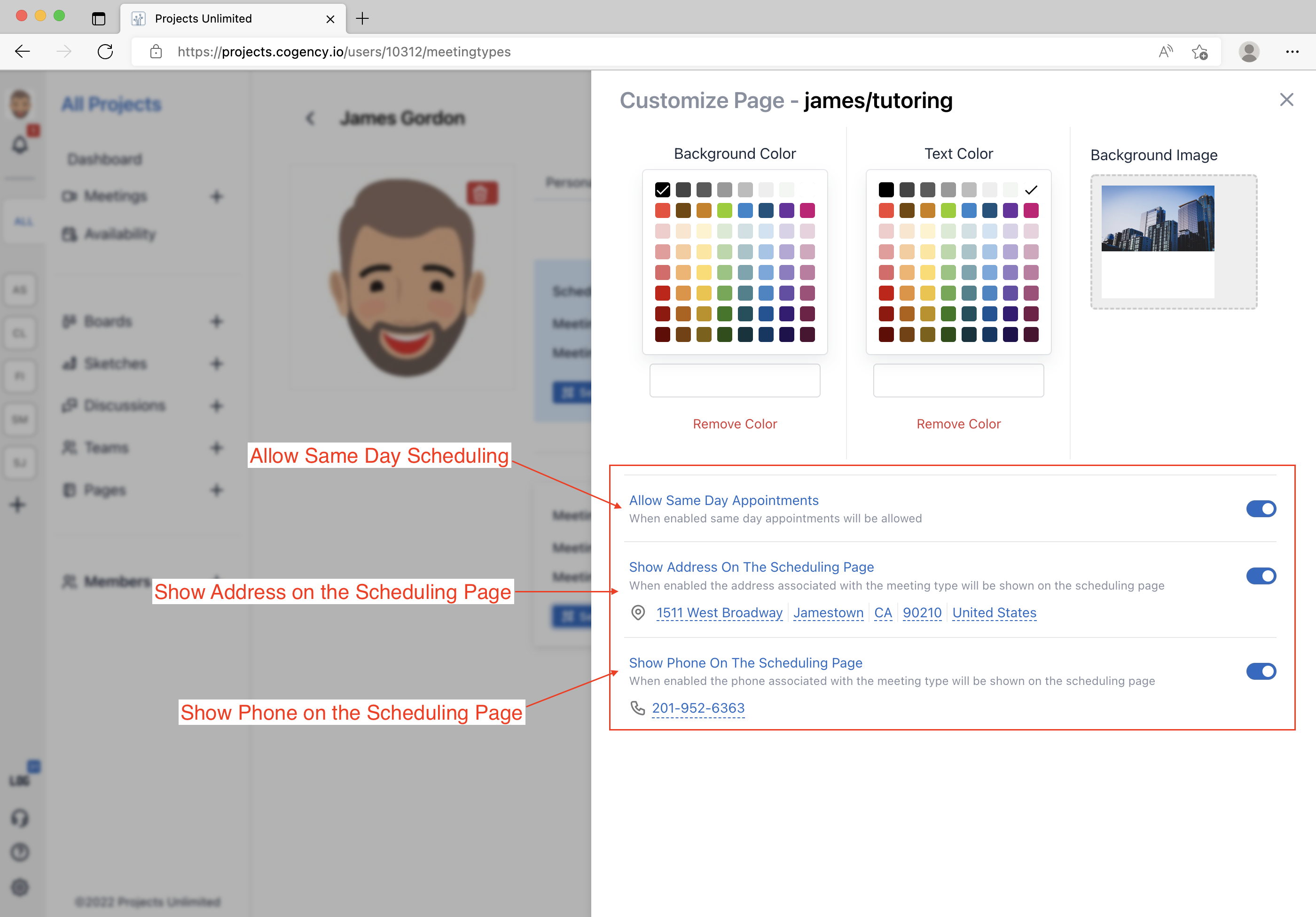Image resolution: width=1316 pixels, height=917 pixels.
Task: Click the 1511 West Broadway address link
Action: (719, 612)
